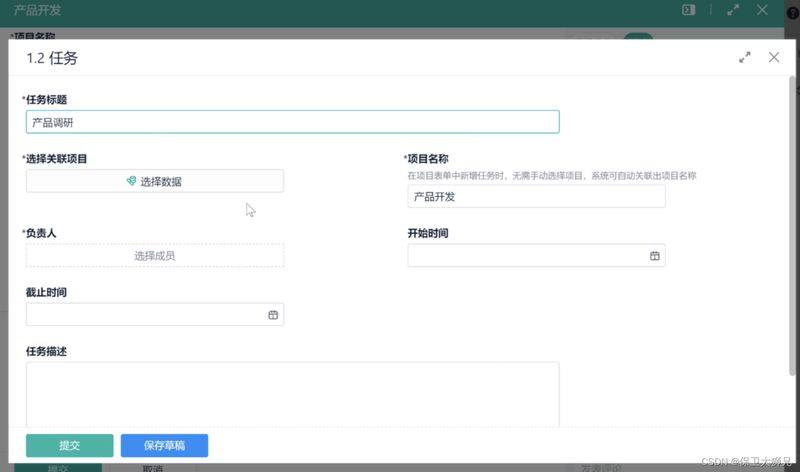Image resolution: width=800 pixels, height=472 pixels.
Task: Toggle side panel icon in 产品开发 window header
Action: coord(688,10)
